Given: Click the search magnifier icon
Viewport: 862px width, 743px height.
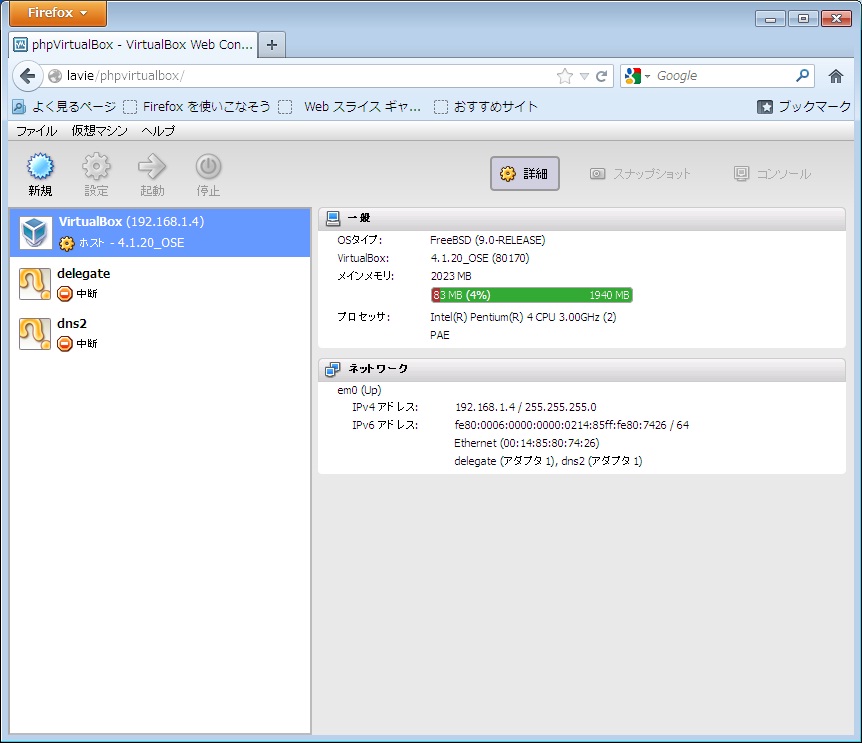Looking at the screenshot, I should point(803,75).
